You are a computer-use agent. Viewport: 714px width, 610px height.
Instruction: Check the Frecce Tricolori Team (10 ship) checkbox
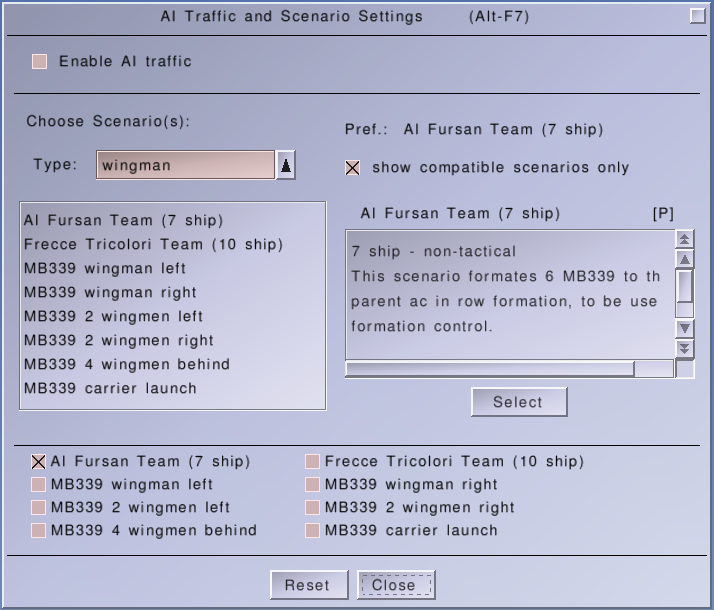(x=312, y=462)
